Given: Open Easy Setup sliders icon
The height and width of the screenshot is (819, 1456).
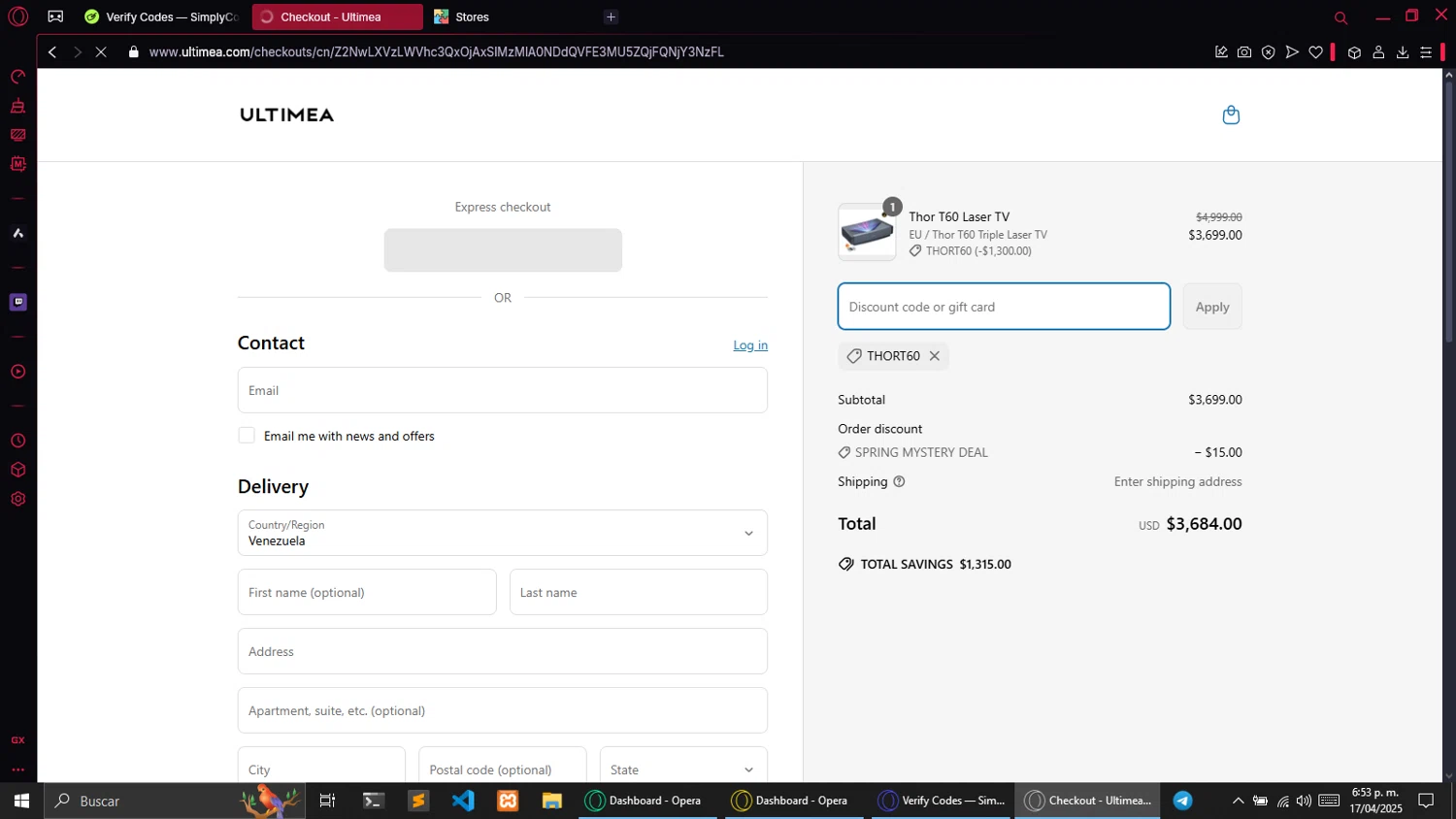Looking at the screenshot, I should (1426, 52).
